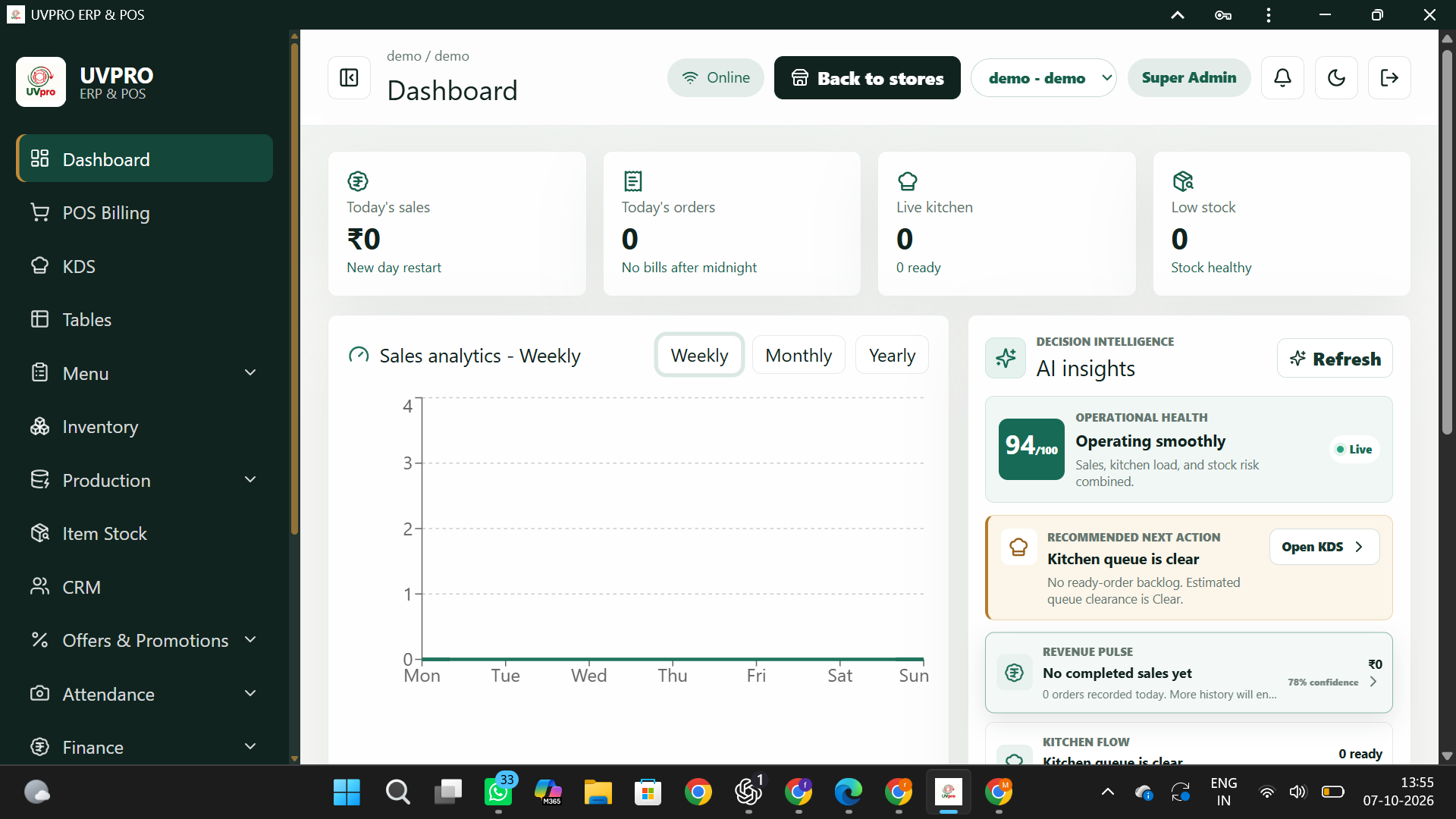
Task: Click the Low stock box icon
Action: point(1183,181)
